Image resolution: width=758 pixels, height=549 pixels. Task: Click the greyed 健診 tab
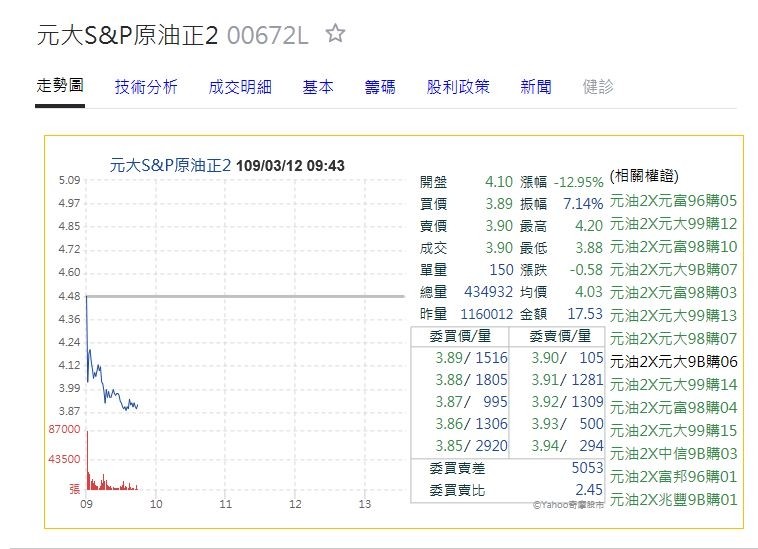[x=598, y=87]
